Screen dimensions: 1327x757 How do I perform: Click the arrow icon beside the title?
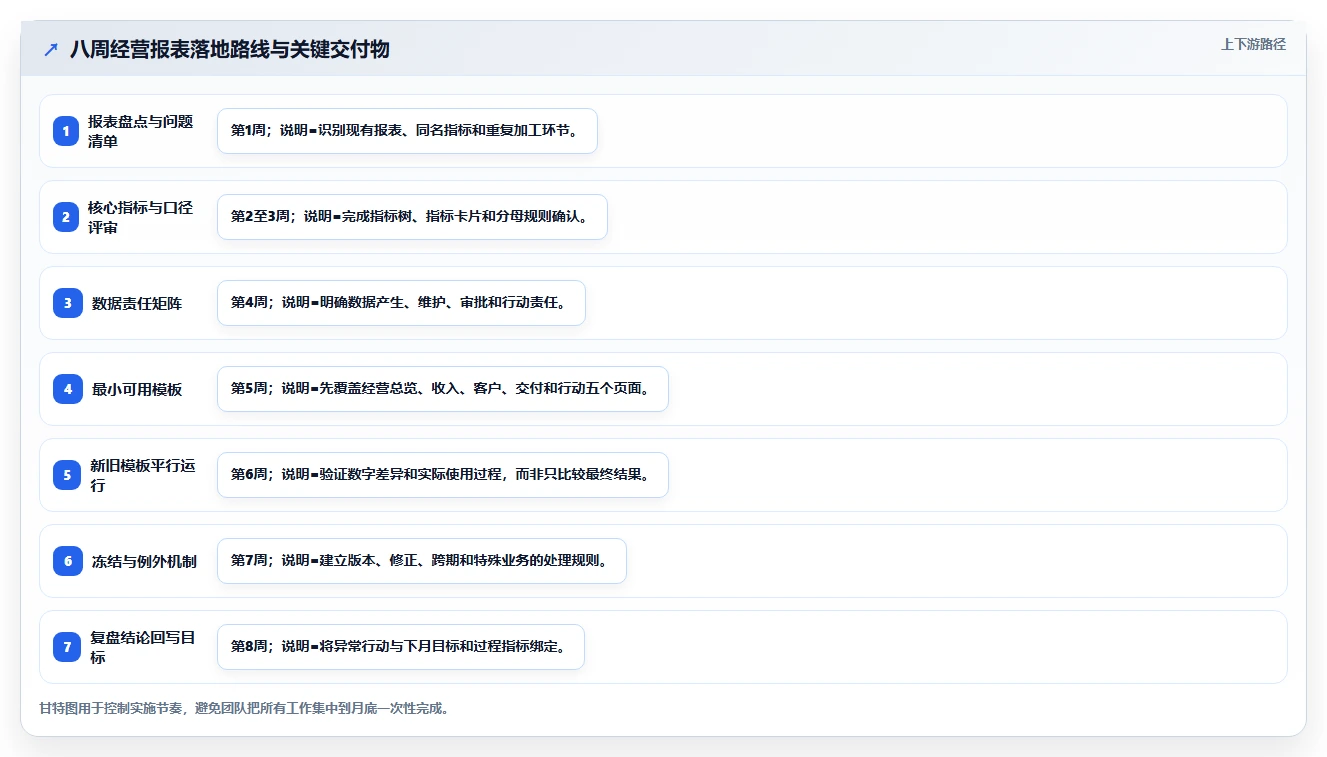pos(51,49)
